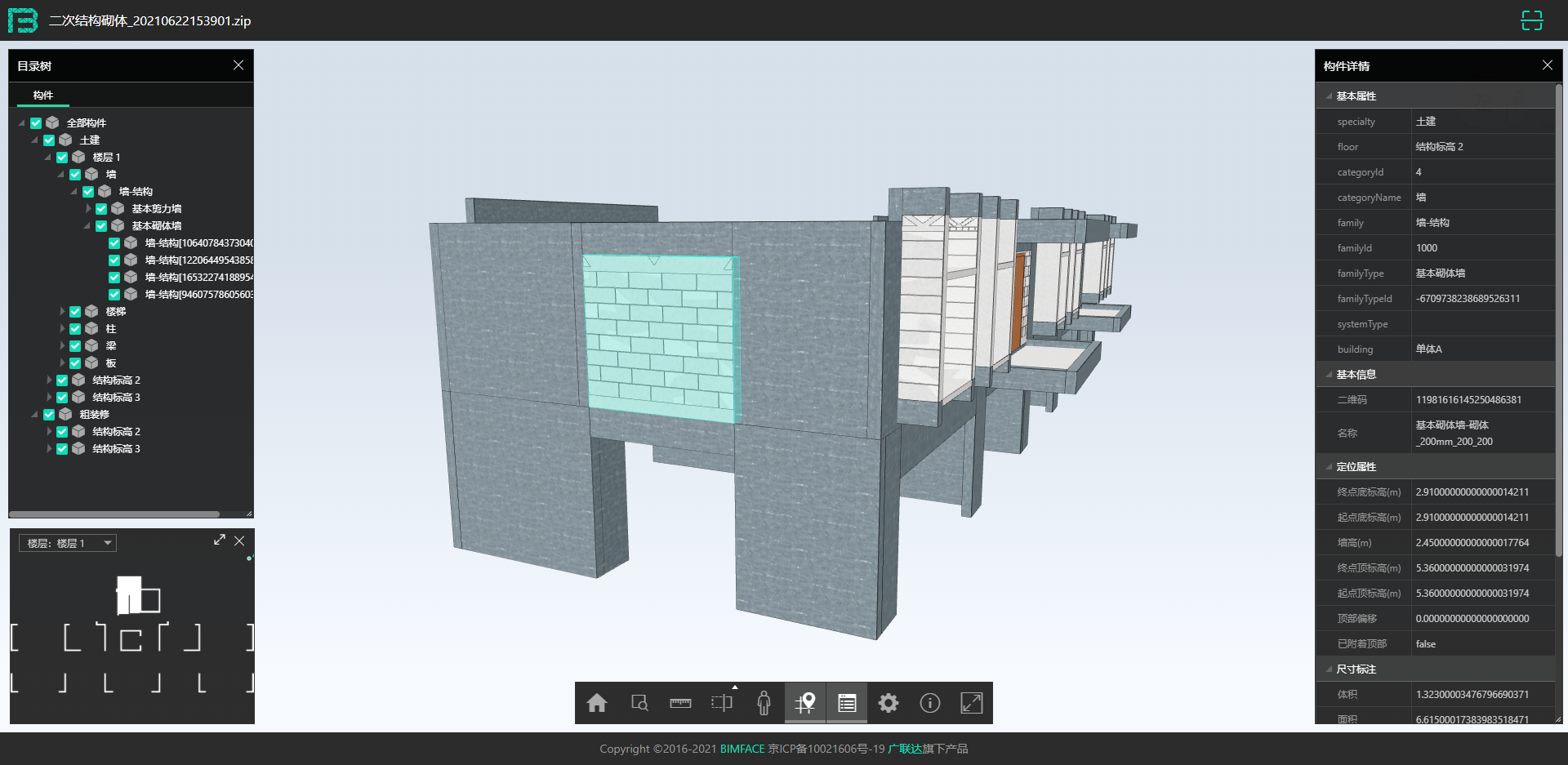Image resolution: width=1568 pixels, height=765 pixels.
Task: Select tree item 墙-结构[1064078437304
Action: 198,243
